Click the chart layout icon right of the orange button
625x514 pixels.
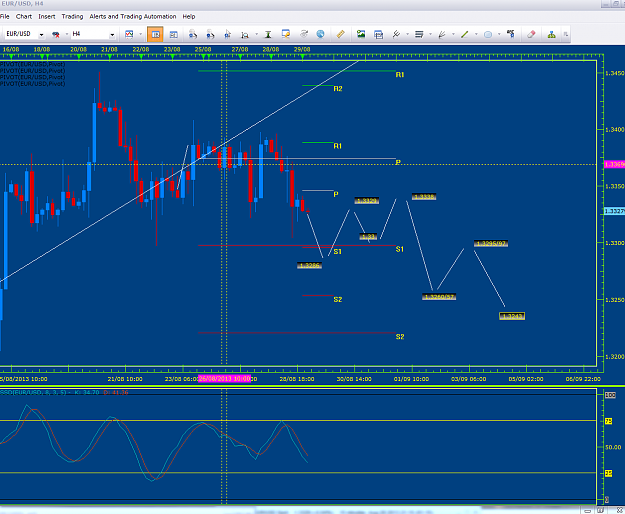coord(173,35)
